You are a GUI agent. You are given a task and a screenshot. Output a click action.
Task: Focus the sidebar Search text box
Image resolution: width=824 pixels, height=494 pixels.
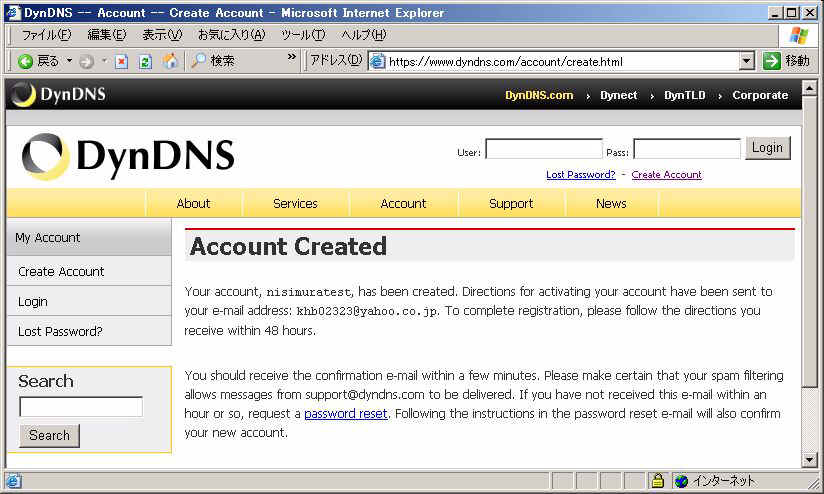coord(81,407)
